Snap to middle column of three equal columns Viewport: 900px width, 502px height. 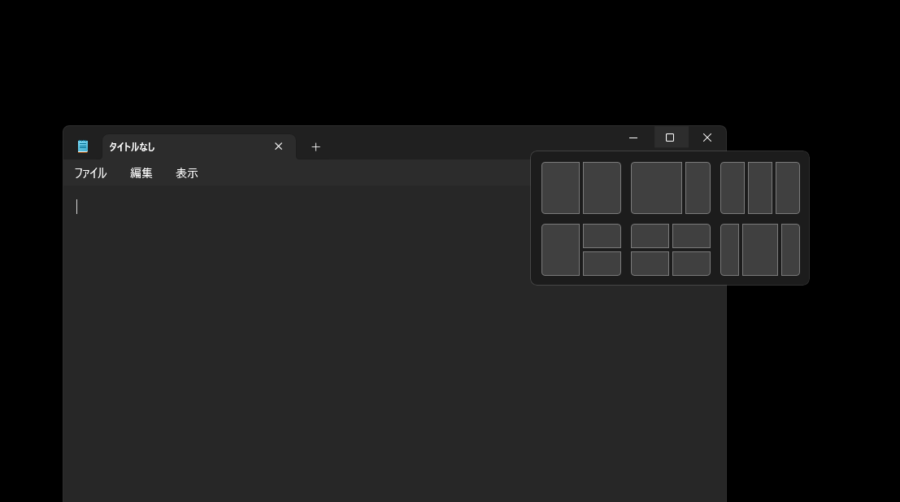pyautogui.click(x=760, y=188)
